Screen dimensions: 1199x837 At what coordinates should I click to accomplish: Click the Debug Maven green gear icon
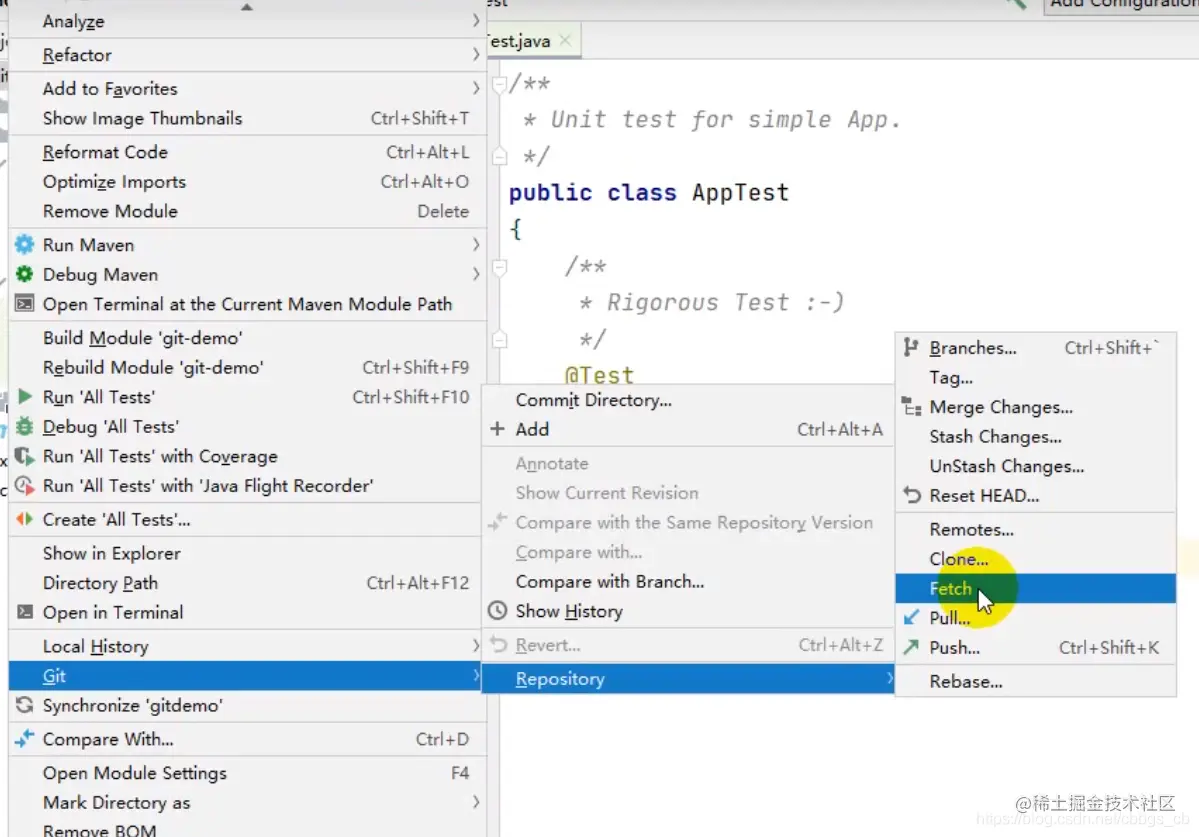tap(24, 274)
